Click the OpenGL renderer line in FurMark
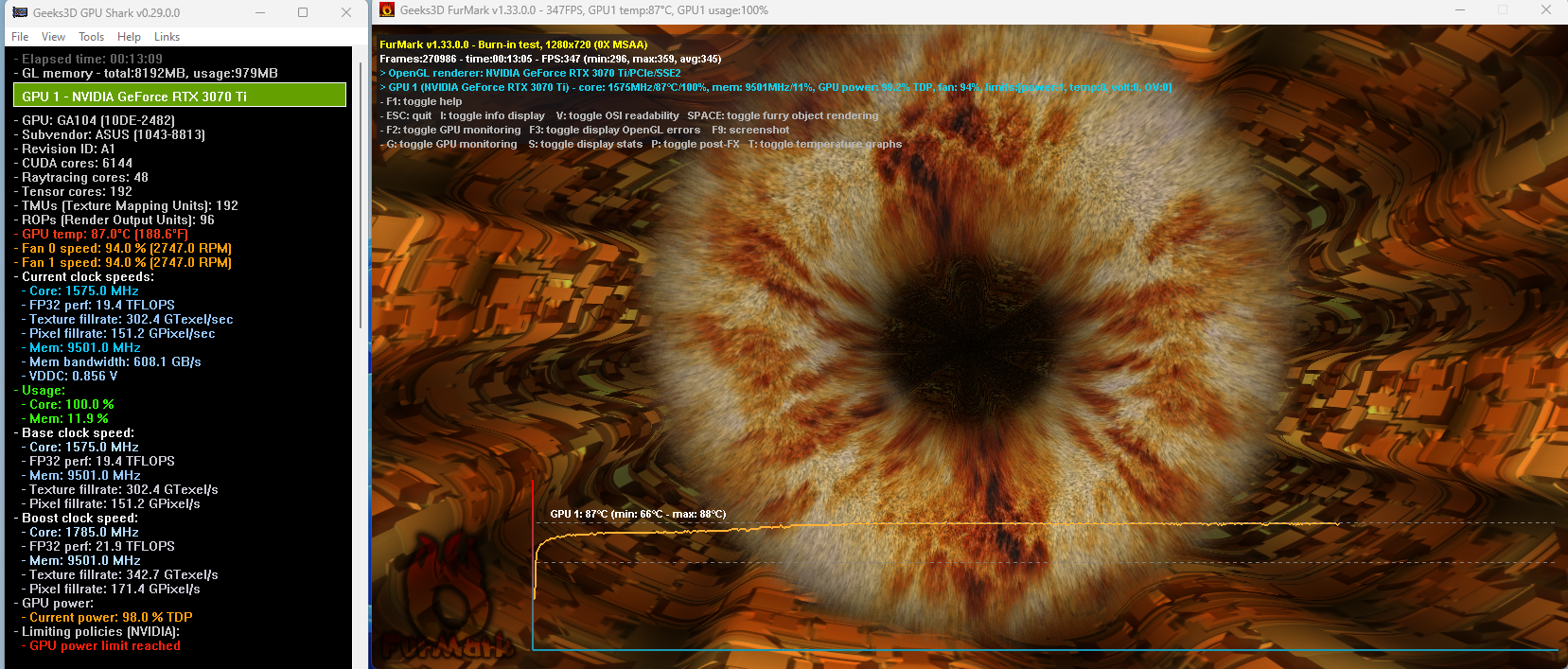This screenshot has height=669, width=1568. [x=530, y=73]
